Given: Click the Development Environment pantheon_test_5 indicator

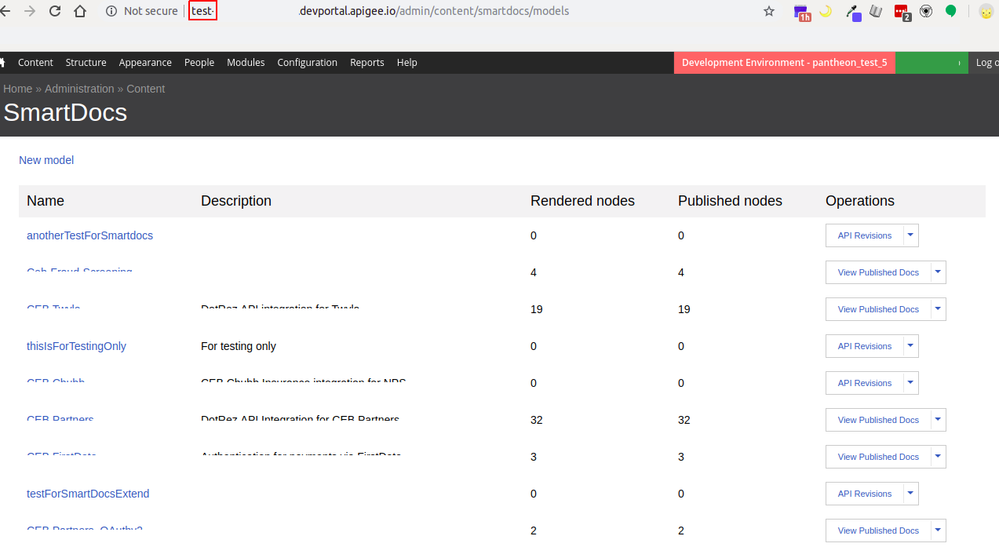Looking at the screenshot, I should pos(784,62).
